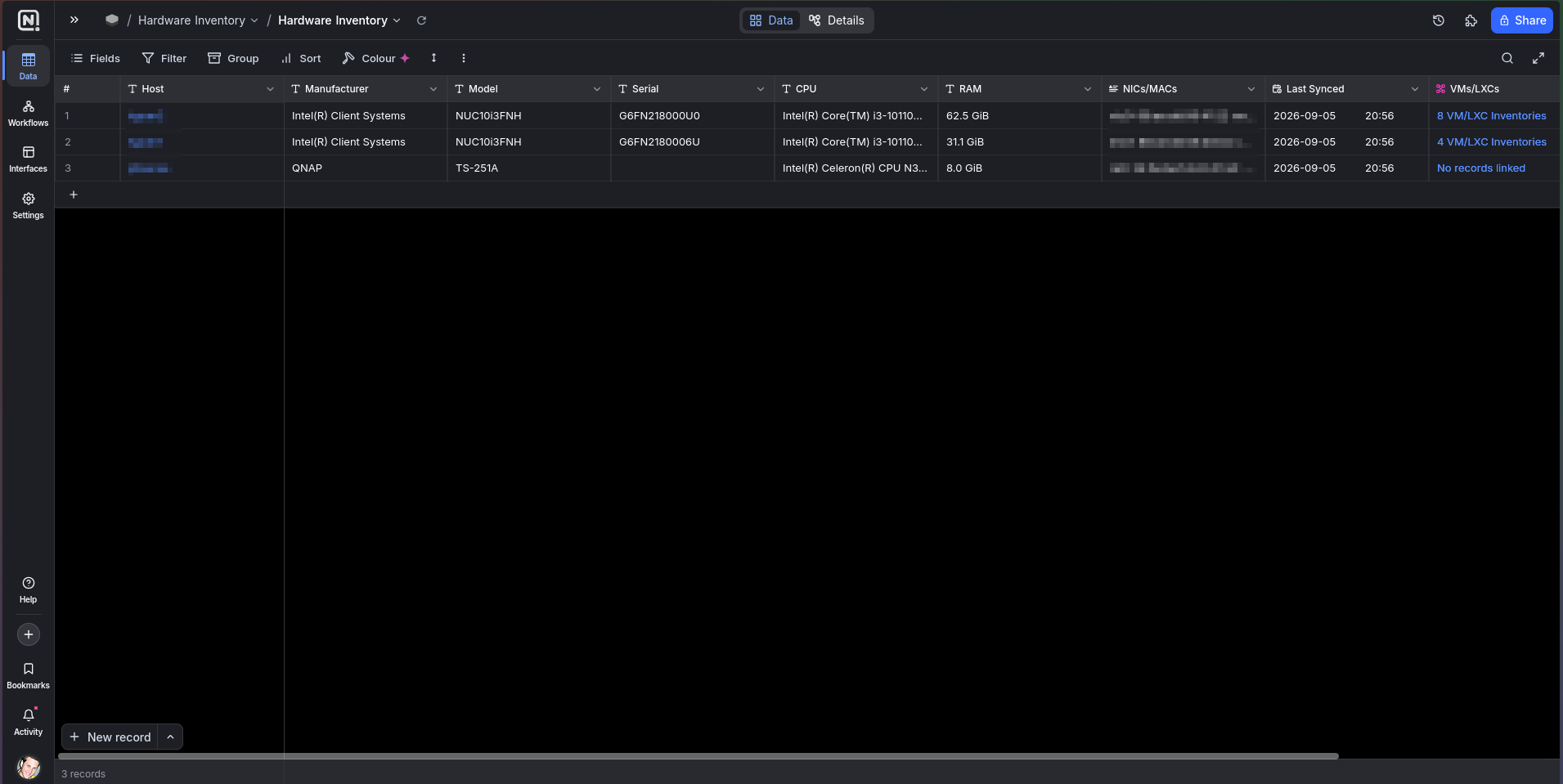The width and height of the screenshot is (1563, 784).
Task: Open the NICs/MACs column dropdown
Action: tap(1251, 89)
